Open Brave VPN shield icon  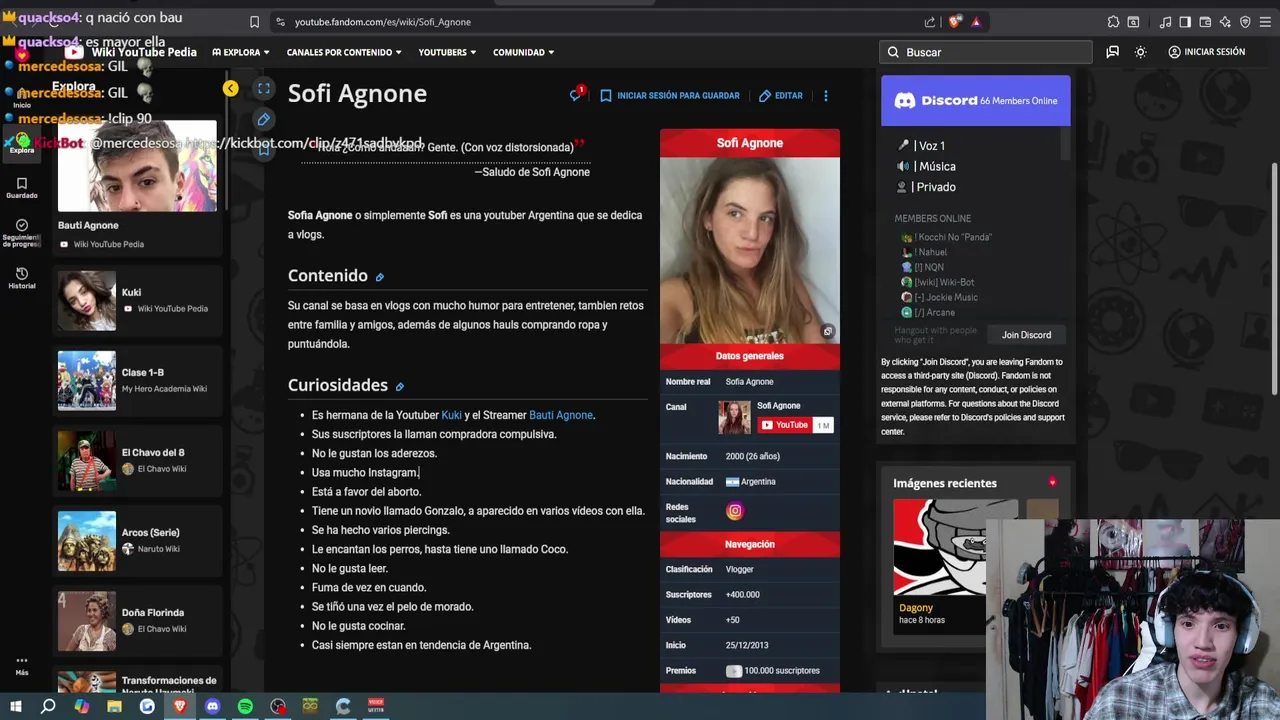[x=1245, y=22]
